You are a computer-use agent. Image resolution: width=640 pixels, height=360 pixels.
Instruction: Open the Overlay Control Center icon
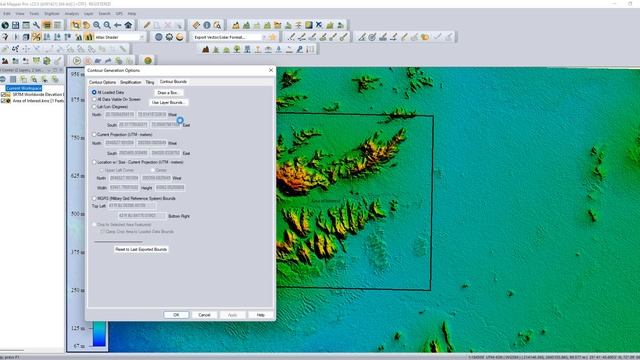tap(26, 25)
